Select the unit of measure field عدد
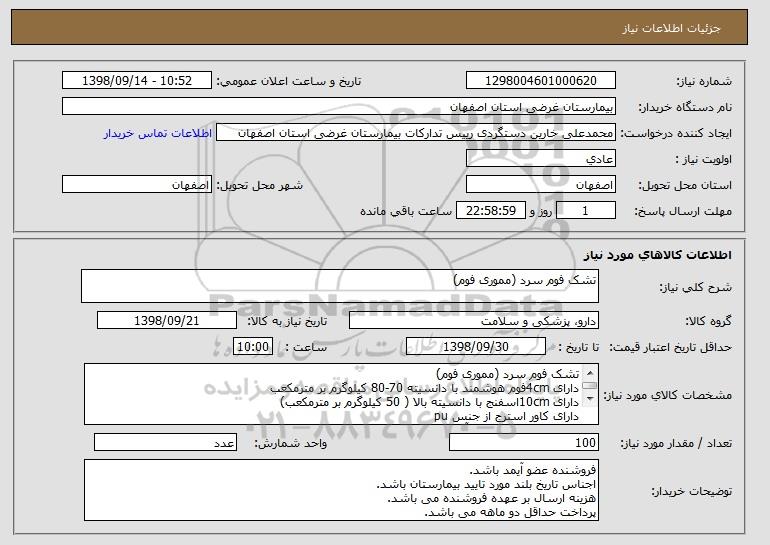Screen dimensions: 770x545 coord(165,442)
